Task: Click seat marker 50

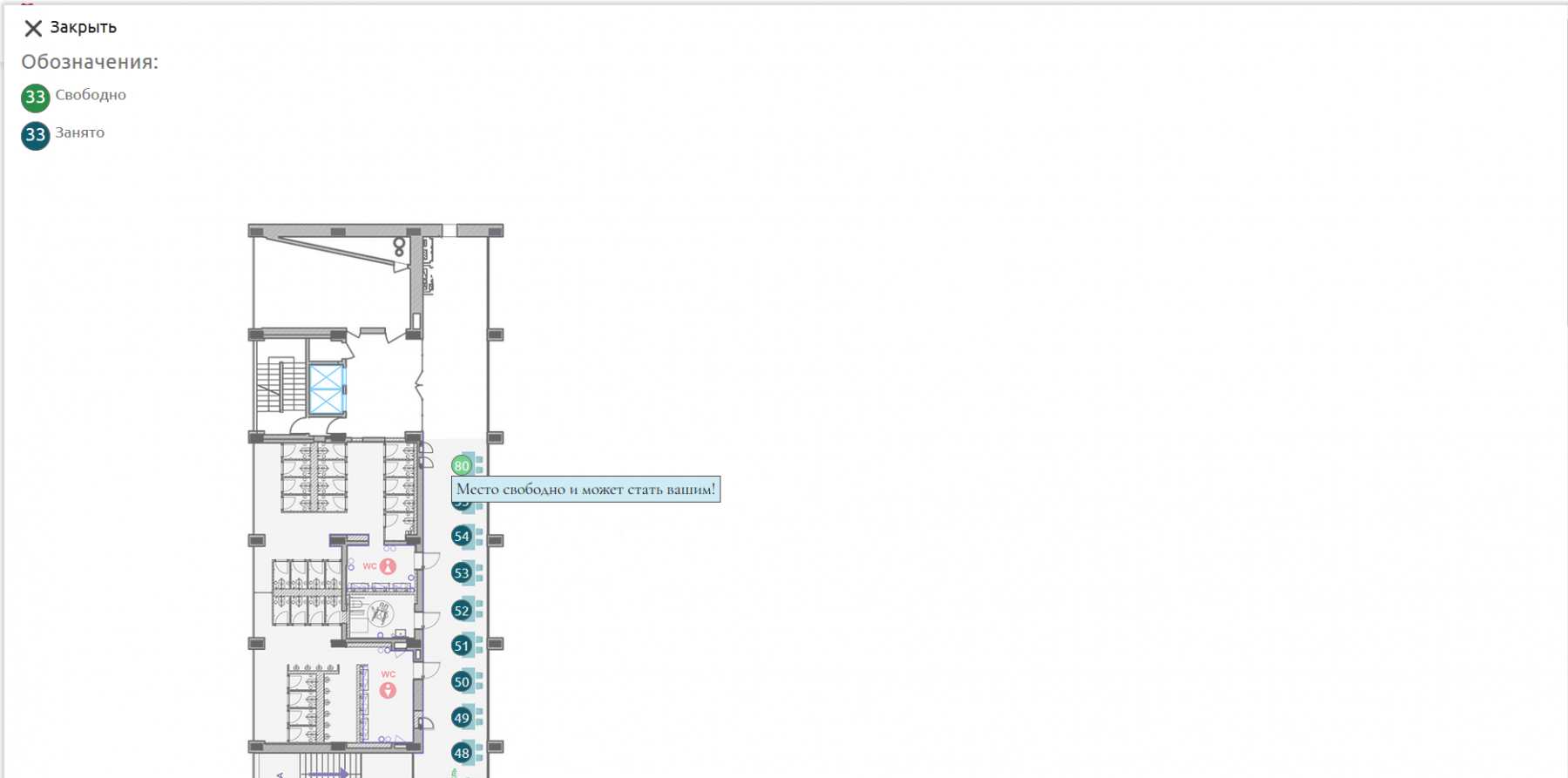Action: coord(462,681)
